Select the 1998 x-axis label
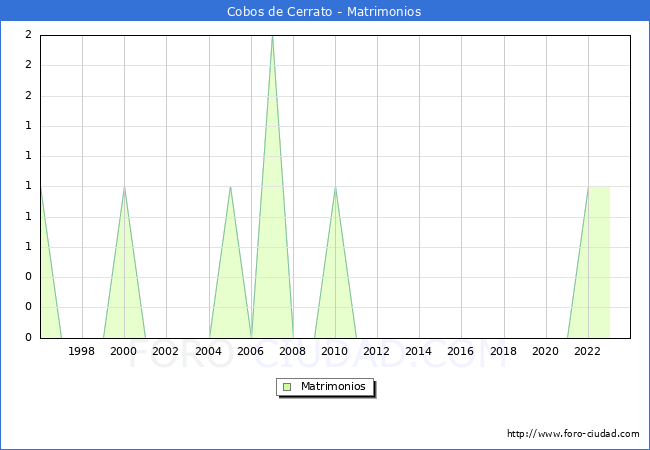The image size is (650, 450). tap(82, 351)
